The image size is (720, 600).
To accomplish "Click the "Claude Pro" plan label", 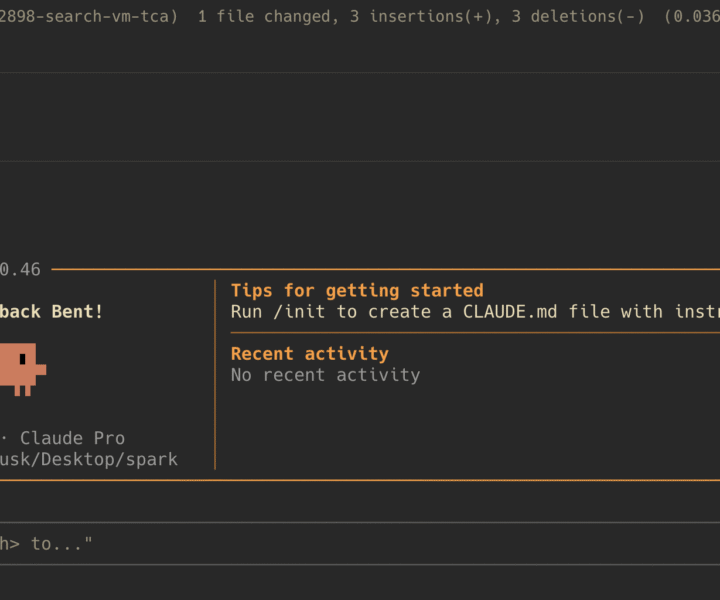I will [x=73, y=438].
